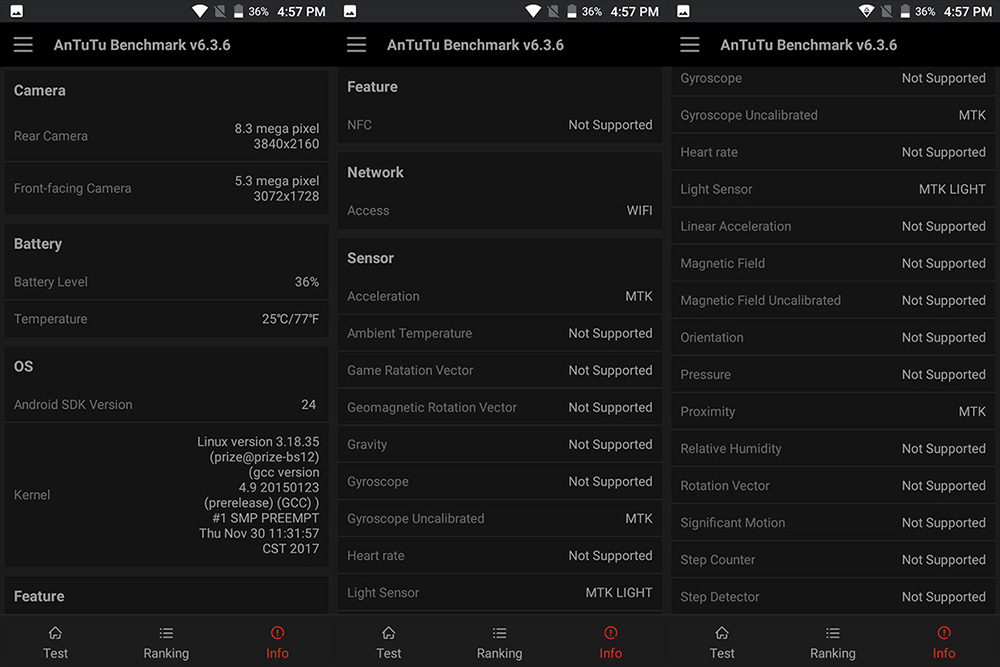The height and width of the screenshot is (667, 1000).
Task: Tap the Sensor section header
Action: [370, 258]
